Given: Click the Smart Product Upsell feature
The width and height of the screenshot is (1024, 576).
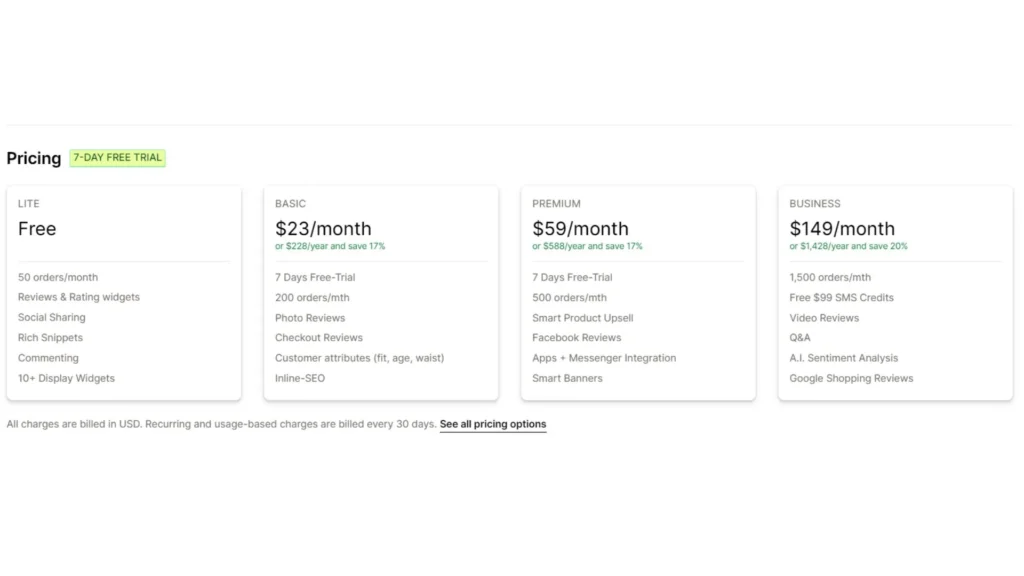Looking at the screenshot, I should (582, 318).
